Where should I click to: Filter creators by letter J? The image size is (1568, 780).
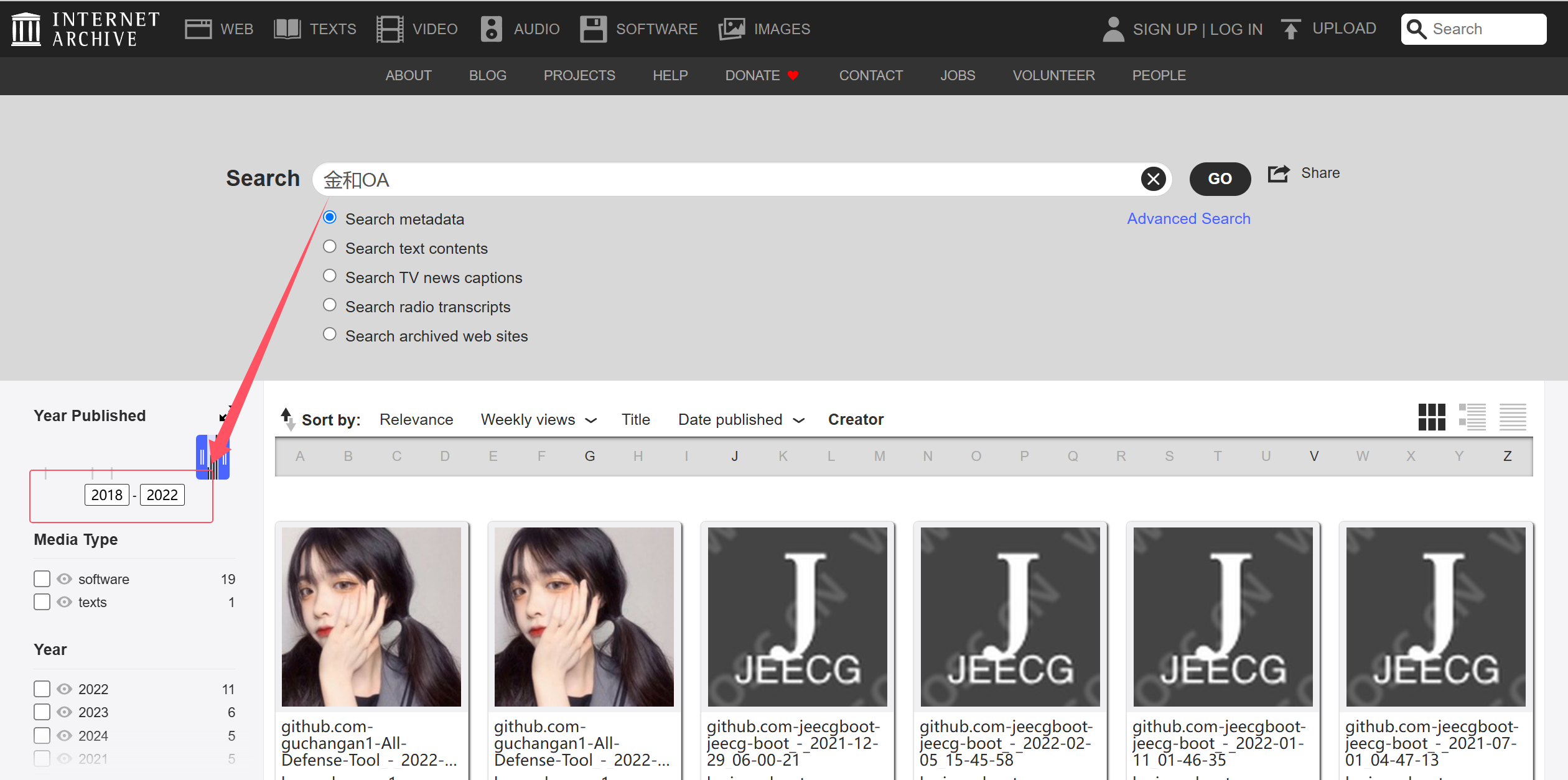(735, 456)
